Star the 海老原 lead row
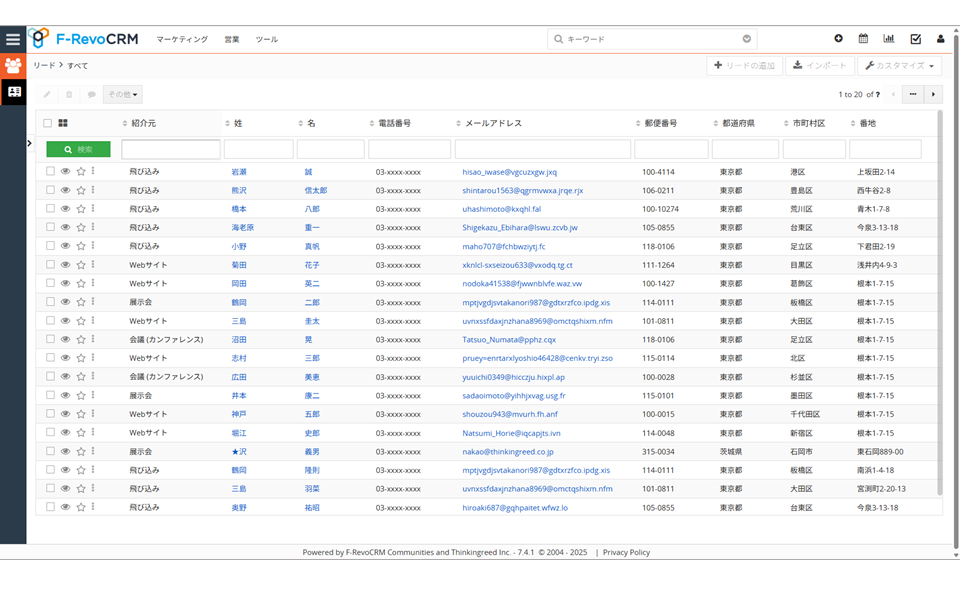Screen dimensions: 960x600 tap(81, 228)
